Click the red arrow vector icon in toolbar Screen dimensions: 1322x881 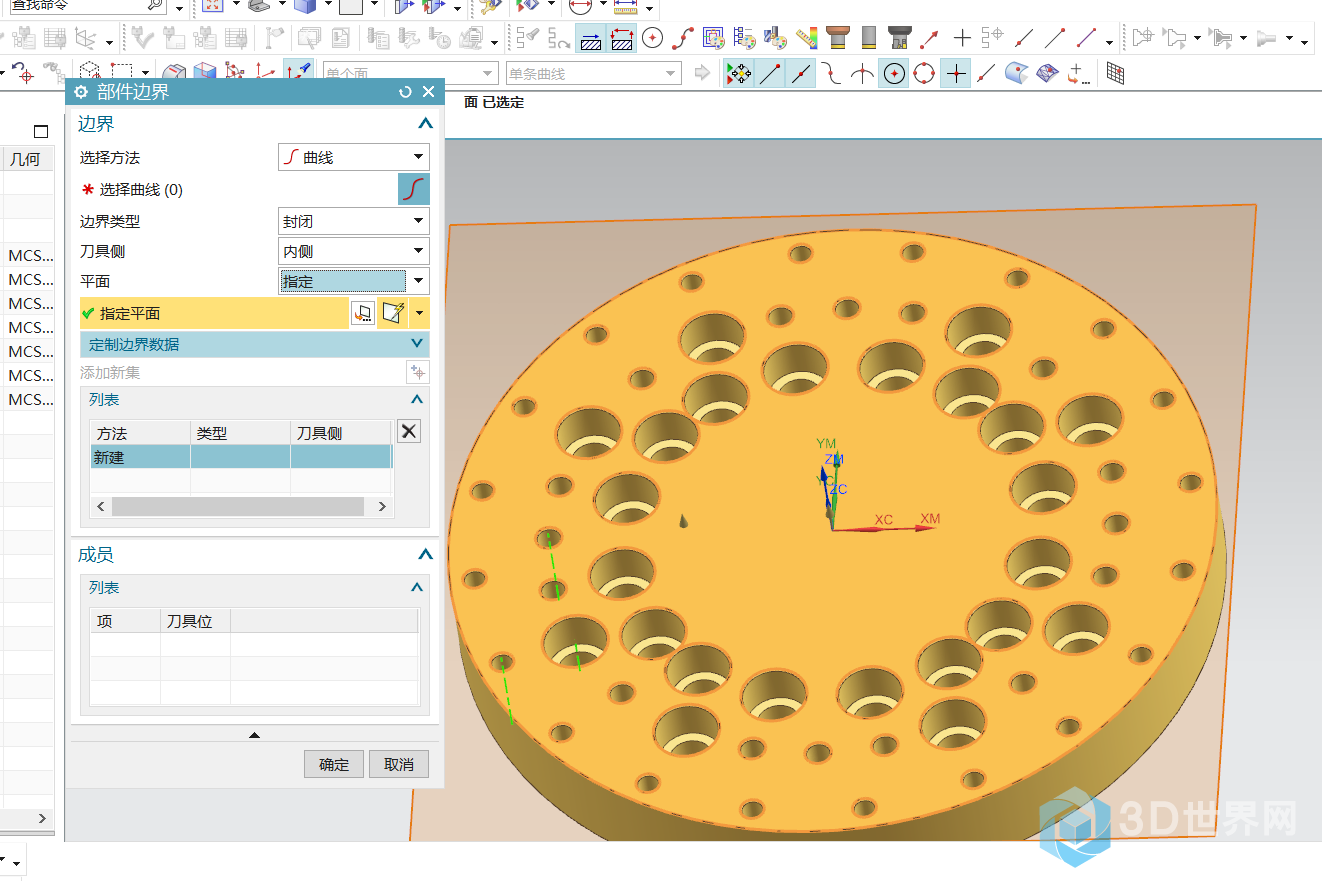tap(929, 38)
